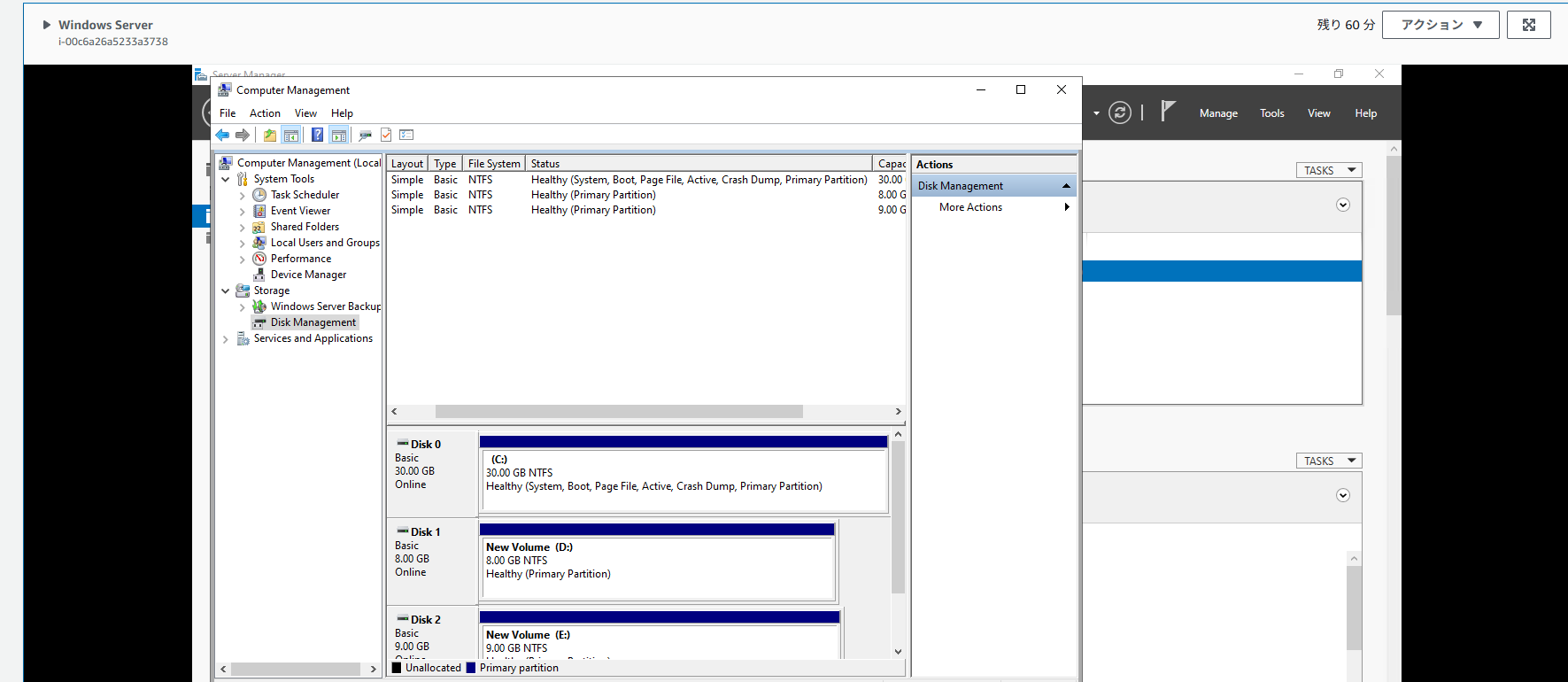Select the (C:) 30.00 GB NTFS partition block
Screen dimensions: 1568x682
click(x=684, y=474)
